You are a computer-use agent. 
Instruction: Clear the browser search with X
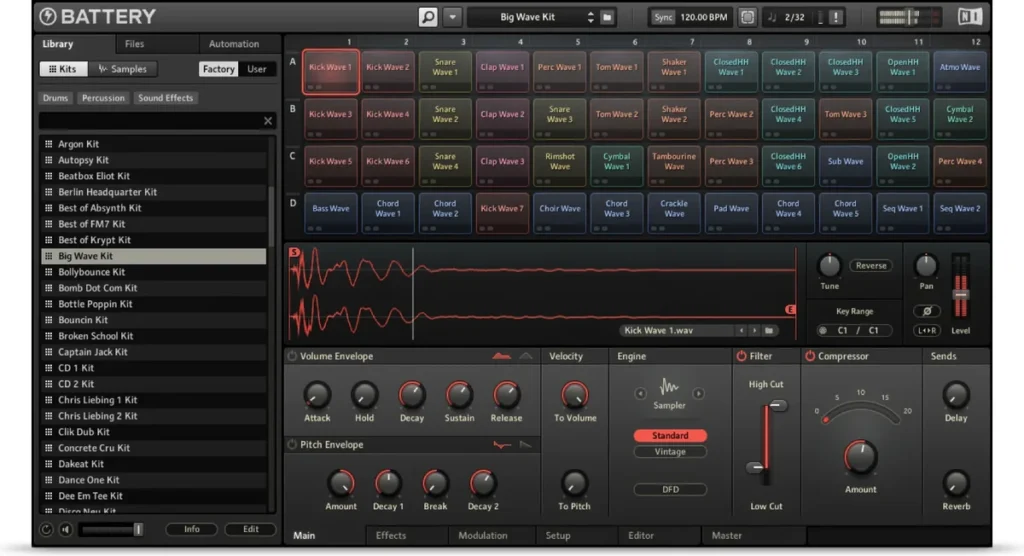pyautogui.click(x=268, y=121)
